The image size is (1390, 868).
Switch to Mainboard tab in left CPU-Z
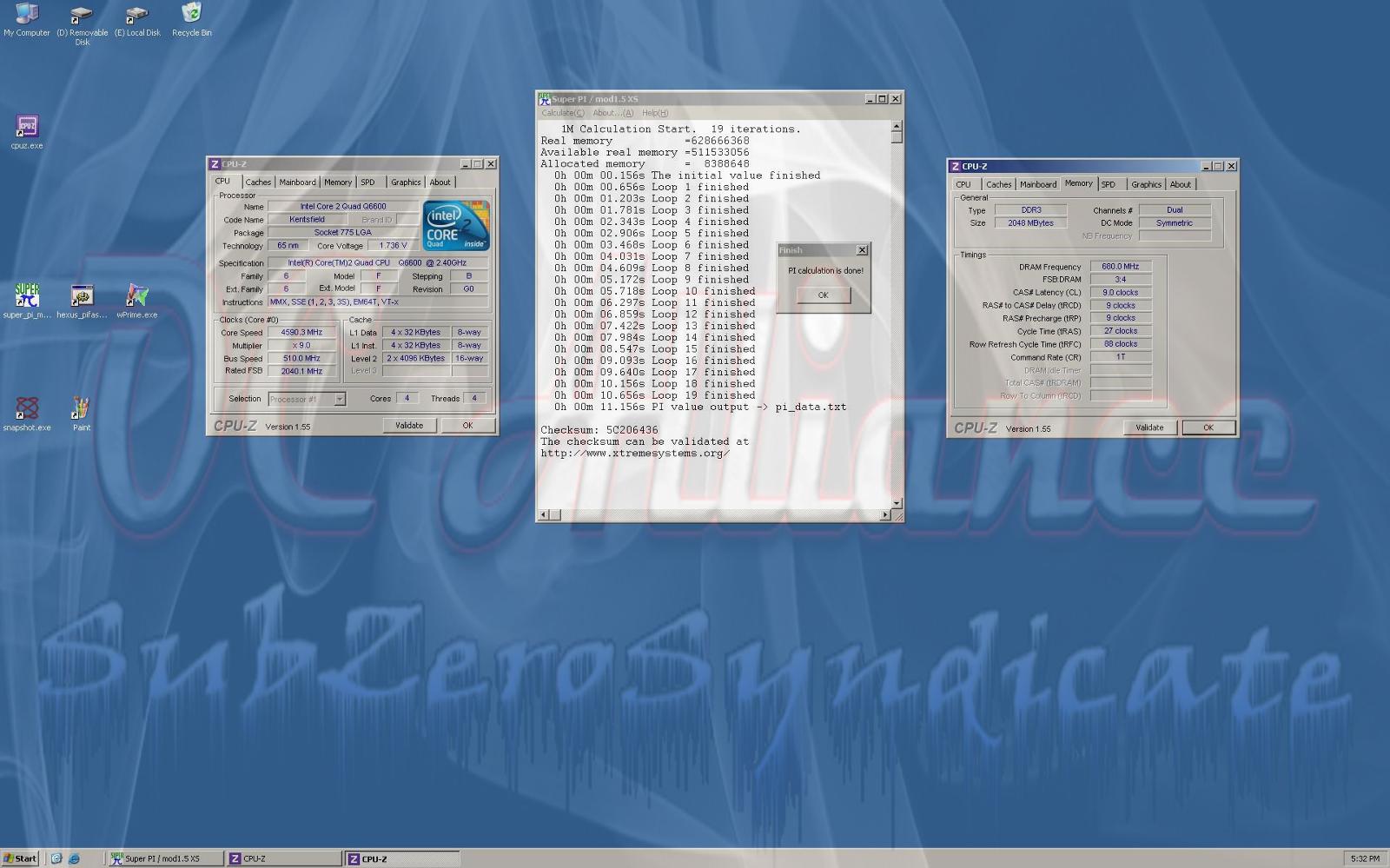click(x=297, y=182)
